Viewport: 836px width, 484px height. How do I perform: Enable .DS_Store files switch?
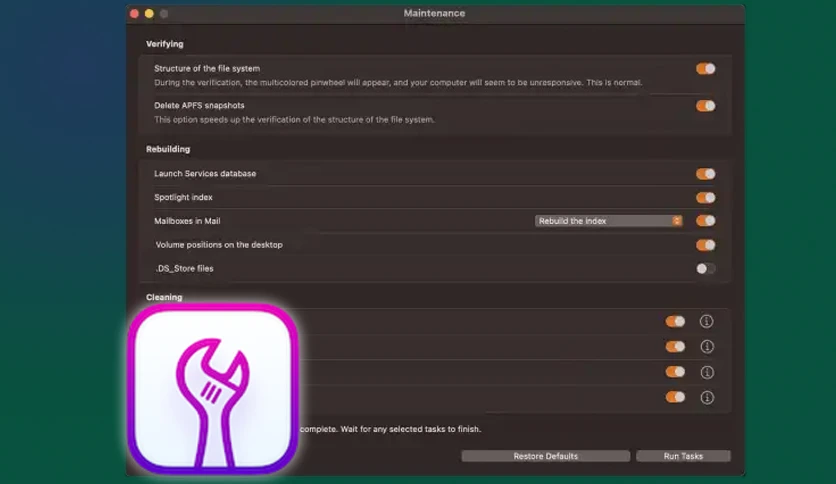705,269
